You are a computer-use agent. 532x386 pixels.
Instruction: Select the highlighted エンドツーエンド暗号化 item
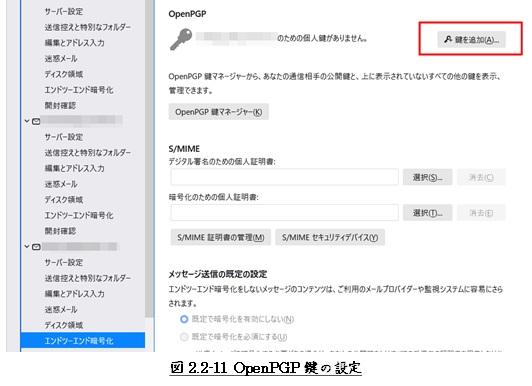82,340
